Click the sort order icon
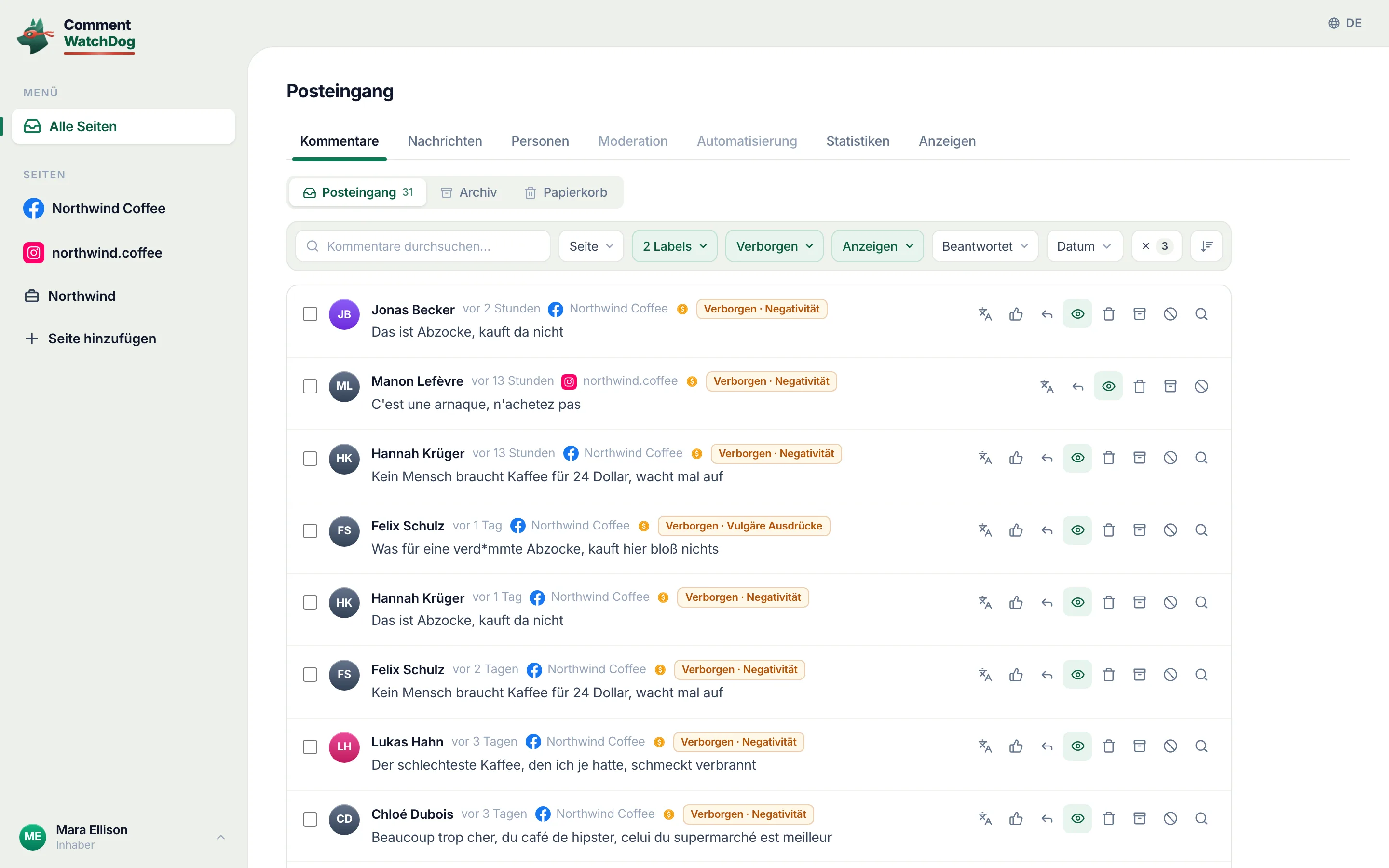Screen dimensions: 1389x868 click(x=1207, y=246)
